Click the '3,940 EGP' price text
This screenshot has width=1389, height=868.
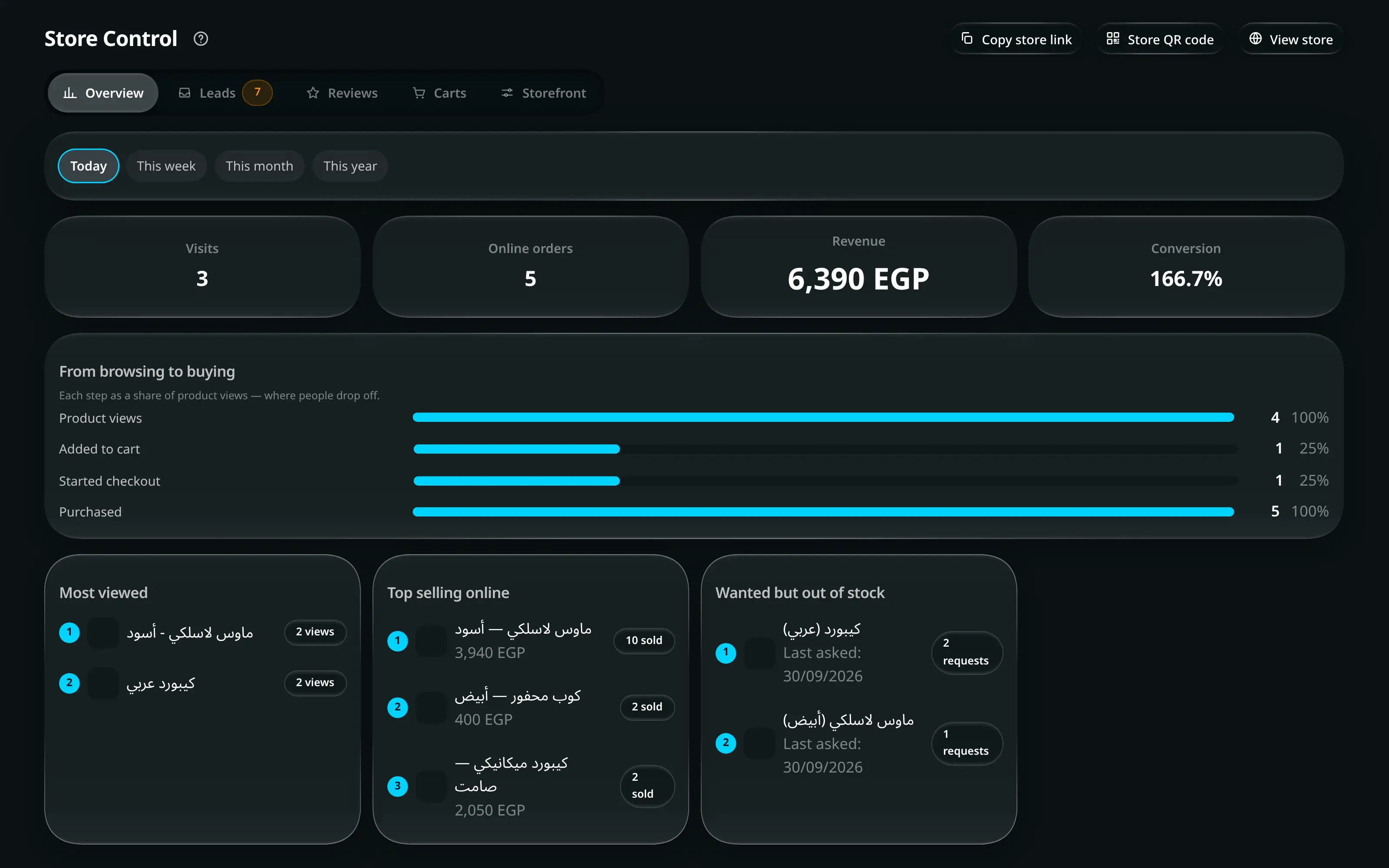[x=490, y=653]
